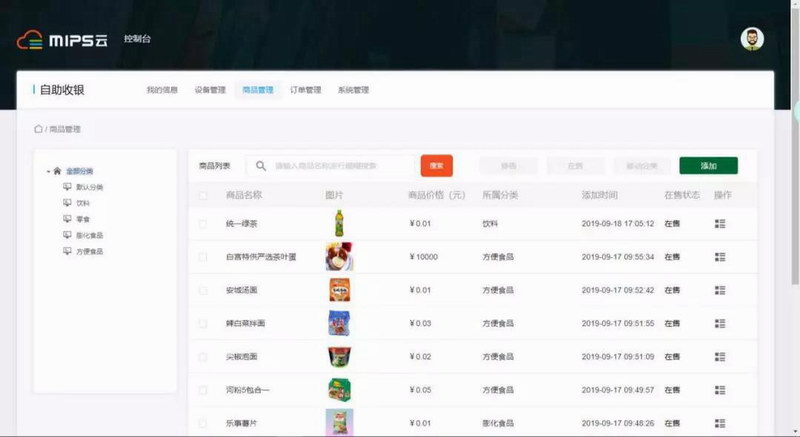The width and height of the screenshot is (800, 437).
Task: Tick the checkbox for 统一绿茶
Action: pyautogui.click(x=203, y=224)
